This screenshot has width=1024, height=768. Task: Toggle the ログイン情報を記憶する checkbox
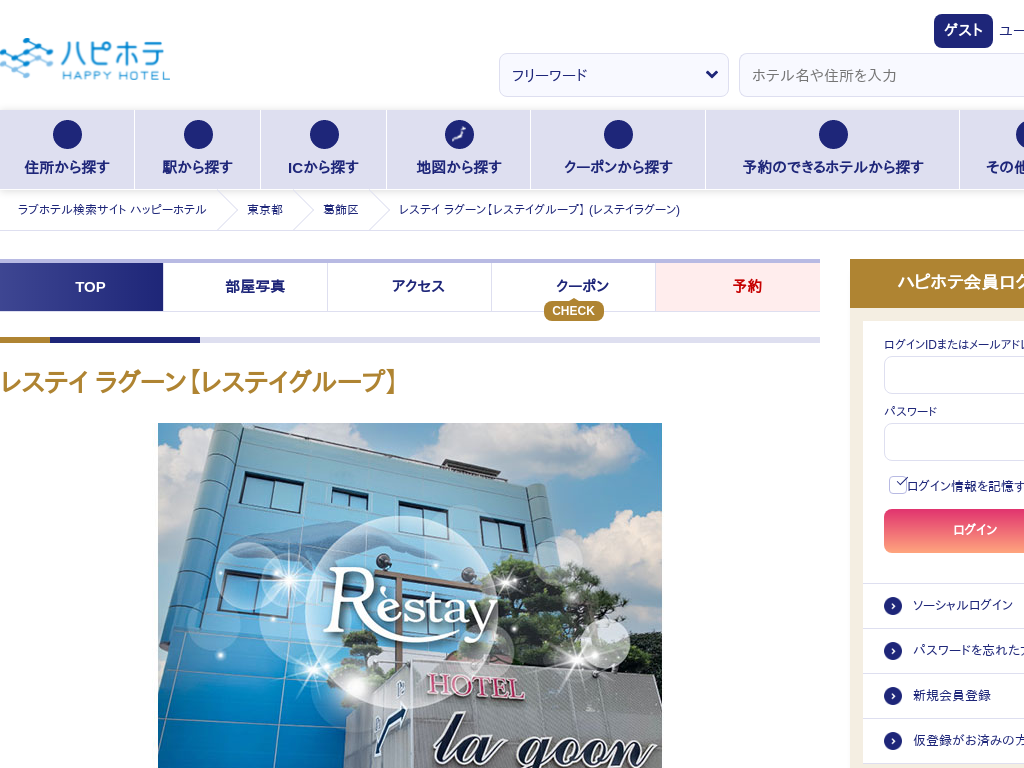[898, 485]
